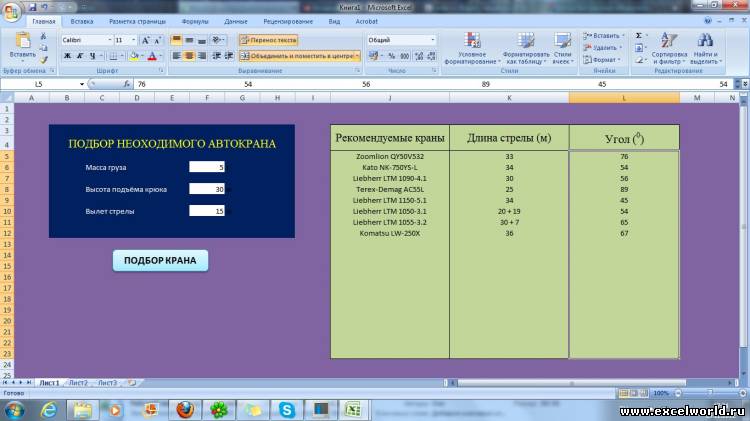Open the Лист2 sheet tab

78,383
